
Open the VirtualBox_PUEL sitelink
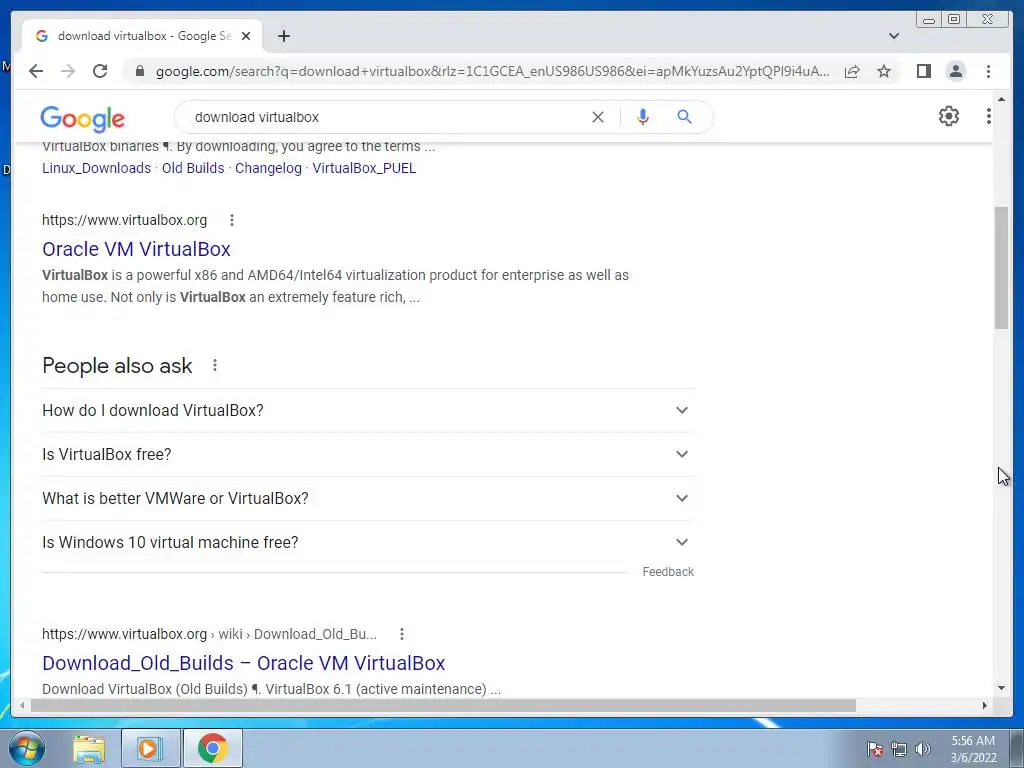pyautogui.click(x=364, y=168)
